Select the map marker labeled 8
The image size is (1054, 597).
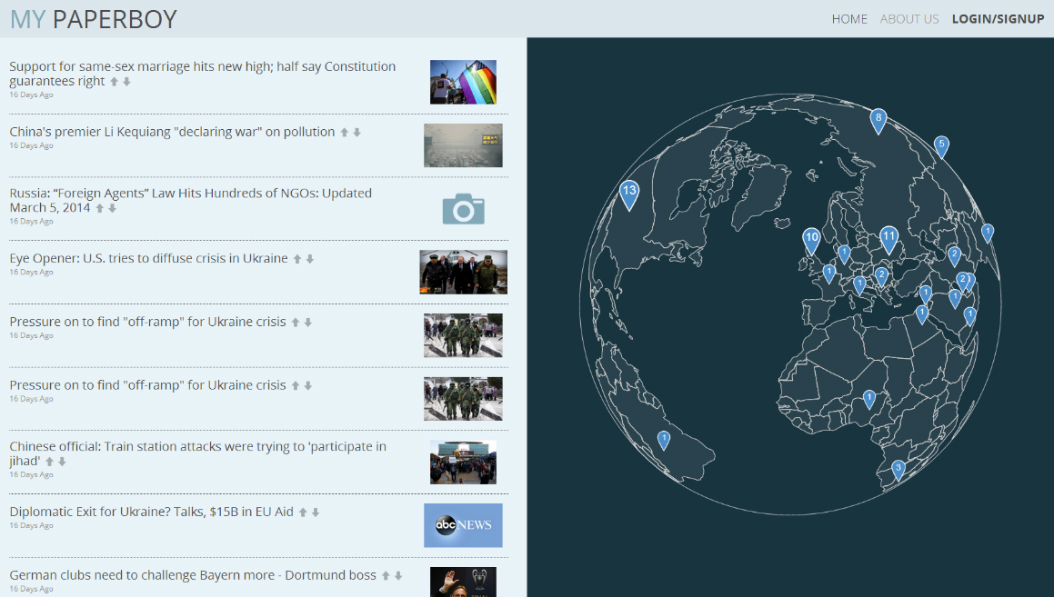[x=878, y=121]
